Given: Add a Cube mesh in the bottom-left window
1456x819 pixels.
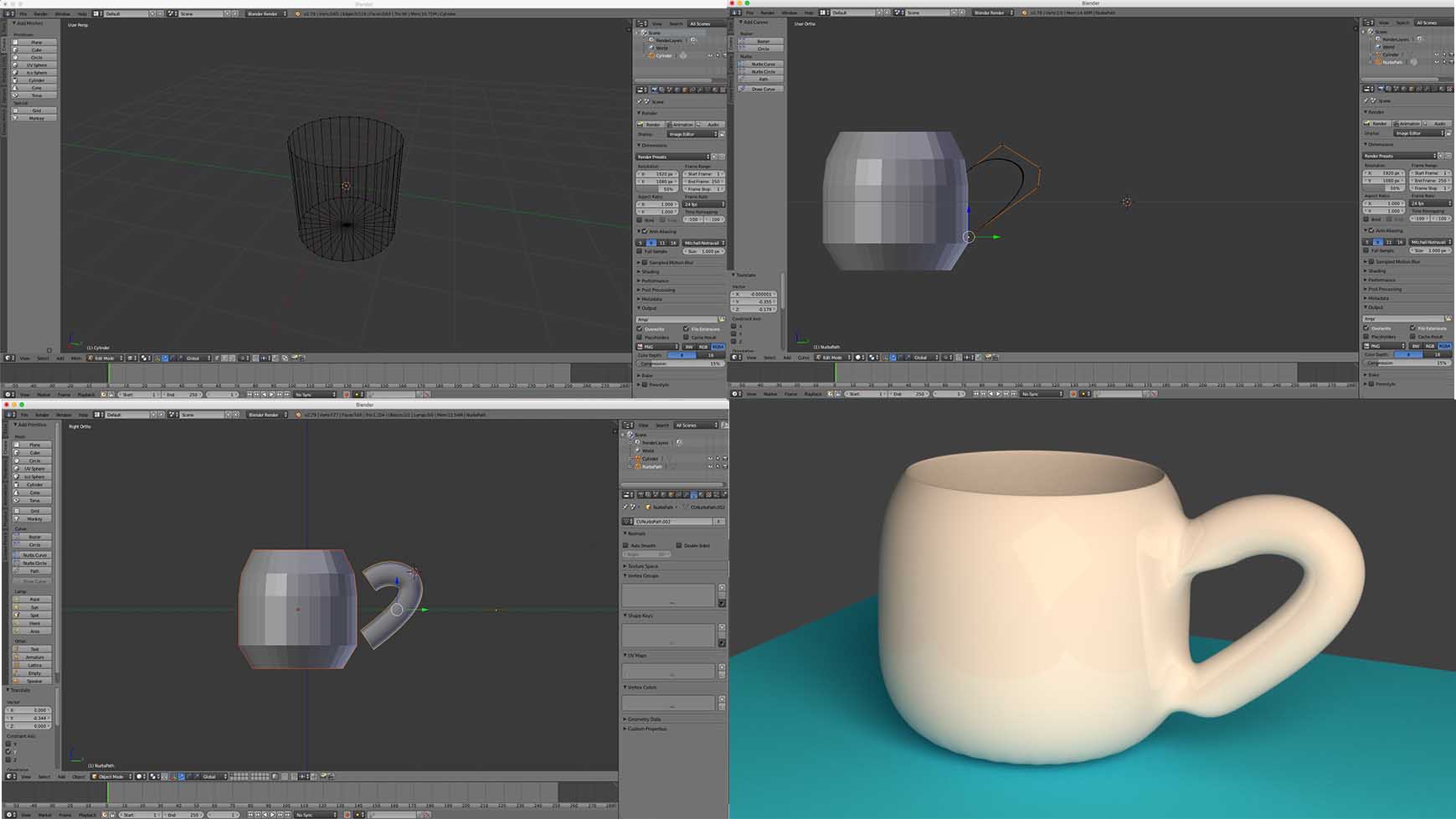Looking at the screenshot, I should point(33,453).
